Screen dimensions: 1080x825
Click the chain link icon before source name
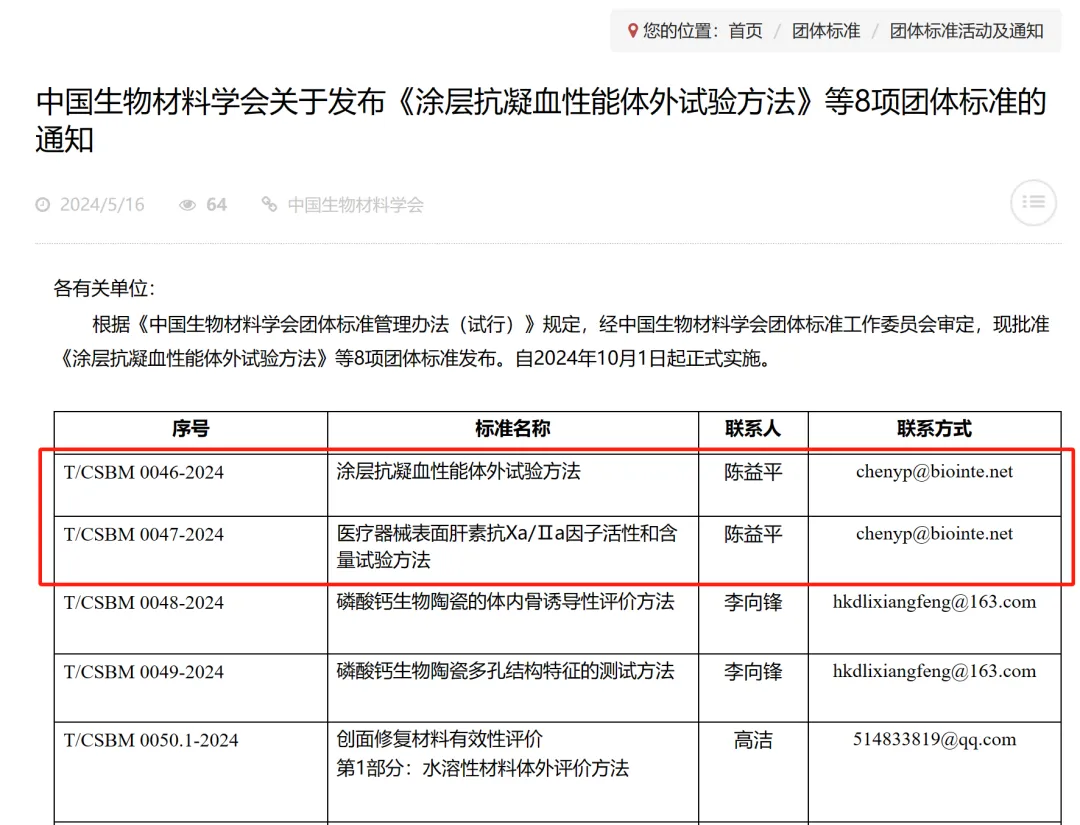click(269, 205)
